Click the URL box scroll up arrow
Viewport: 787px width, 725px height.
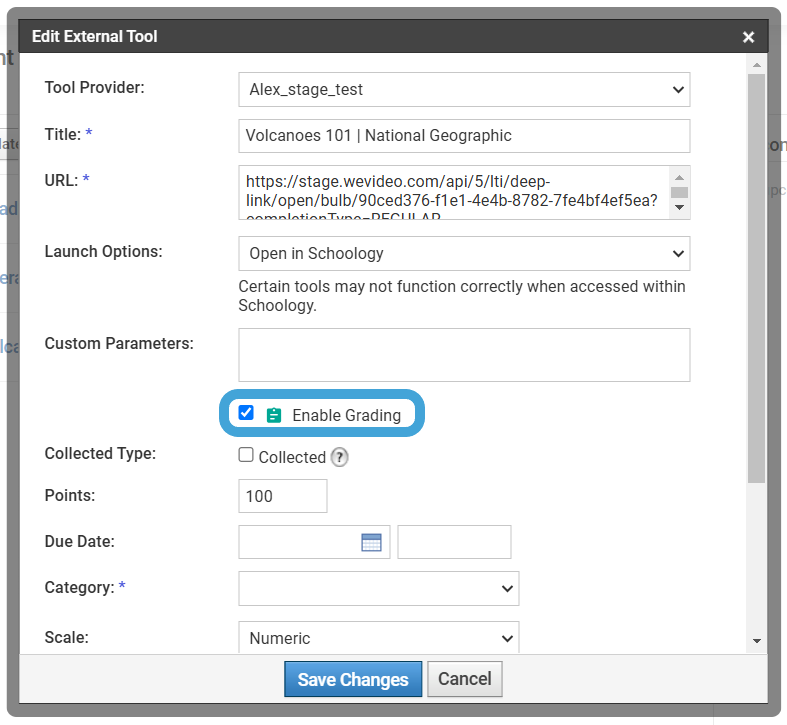point(679,177)
